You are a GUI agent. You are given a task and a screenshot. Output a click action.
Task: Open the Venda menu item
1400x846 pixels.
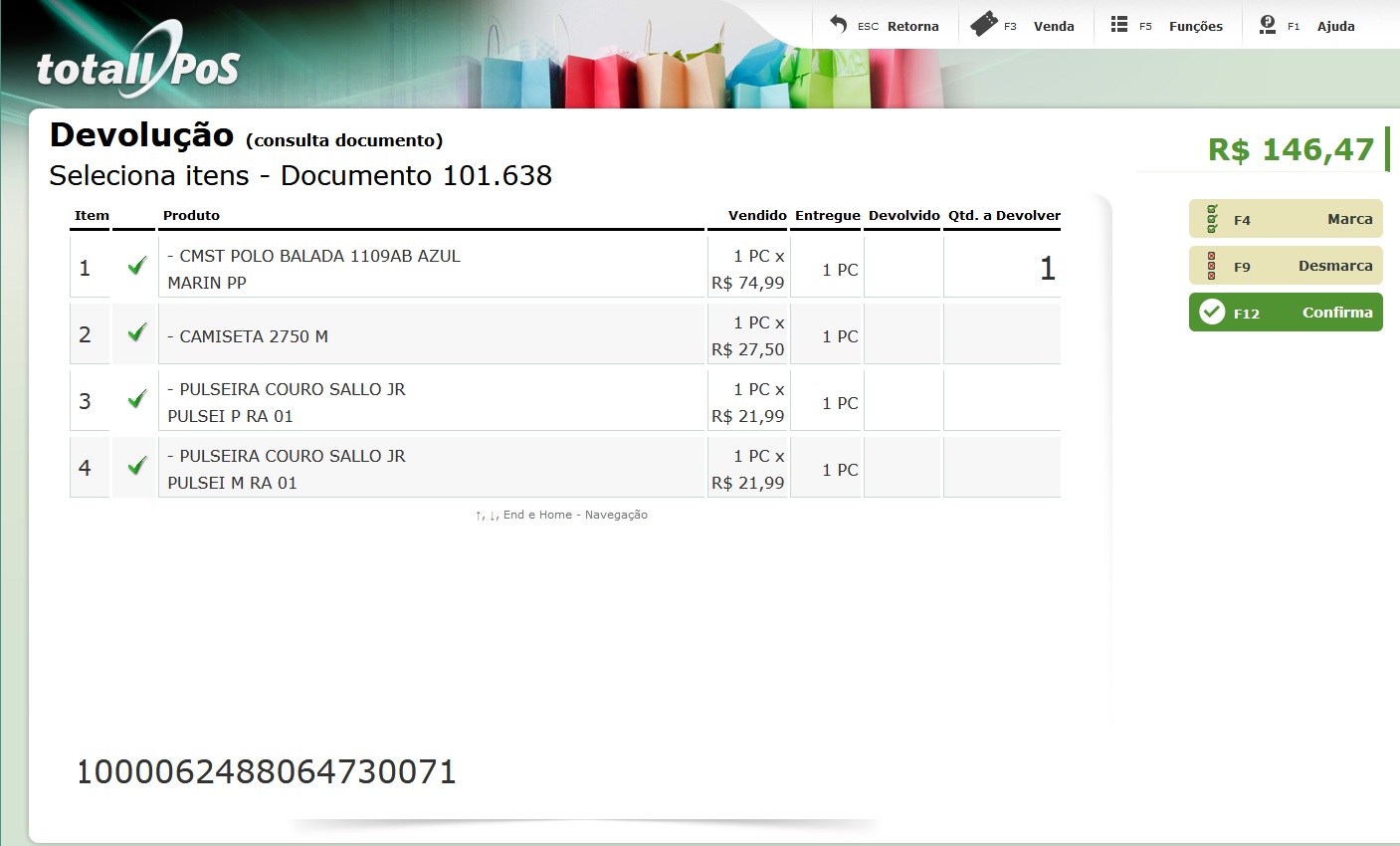click(x=1054, y=27)
